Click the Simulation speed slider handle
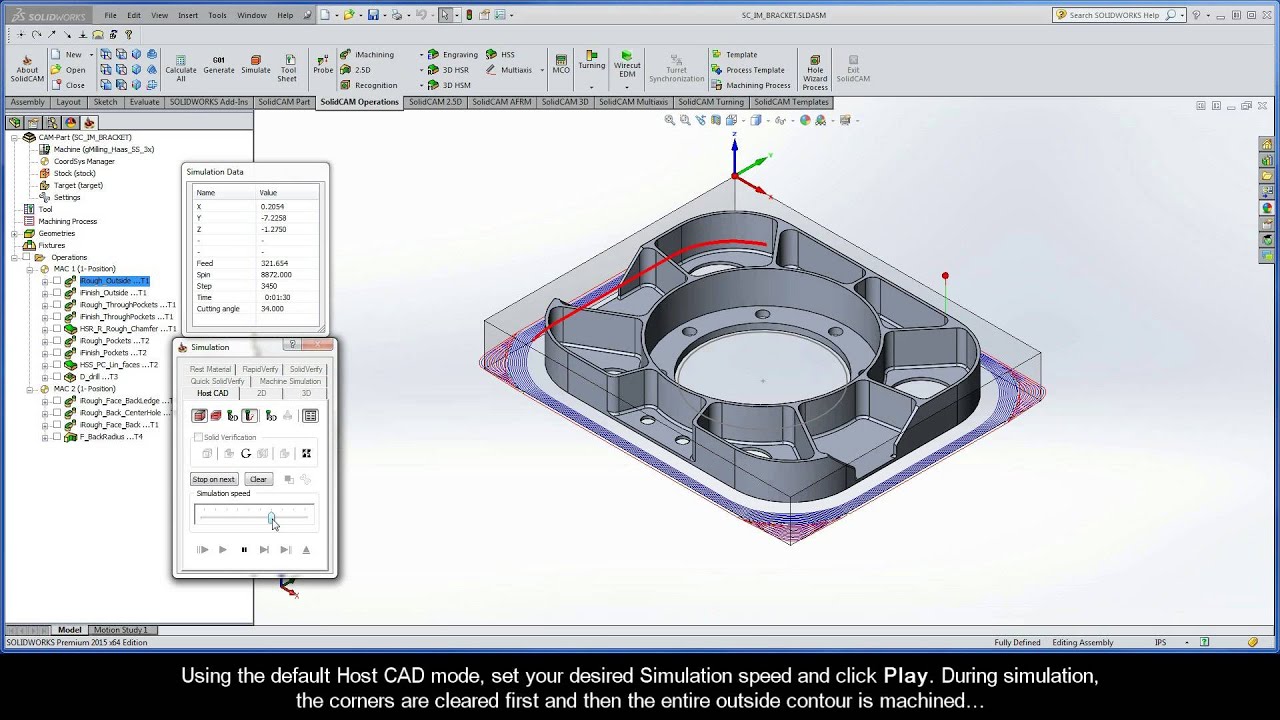 coord(271,517)
